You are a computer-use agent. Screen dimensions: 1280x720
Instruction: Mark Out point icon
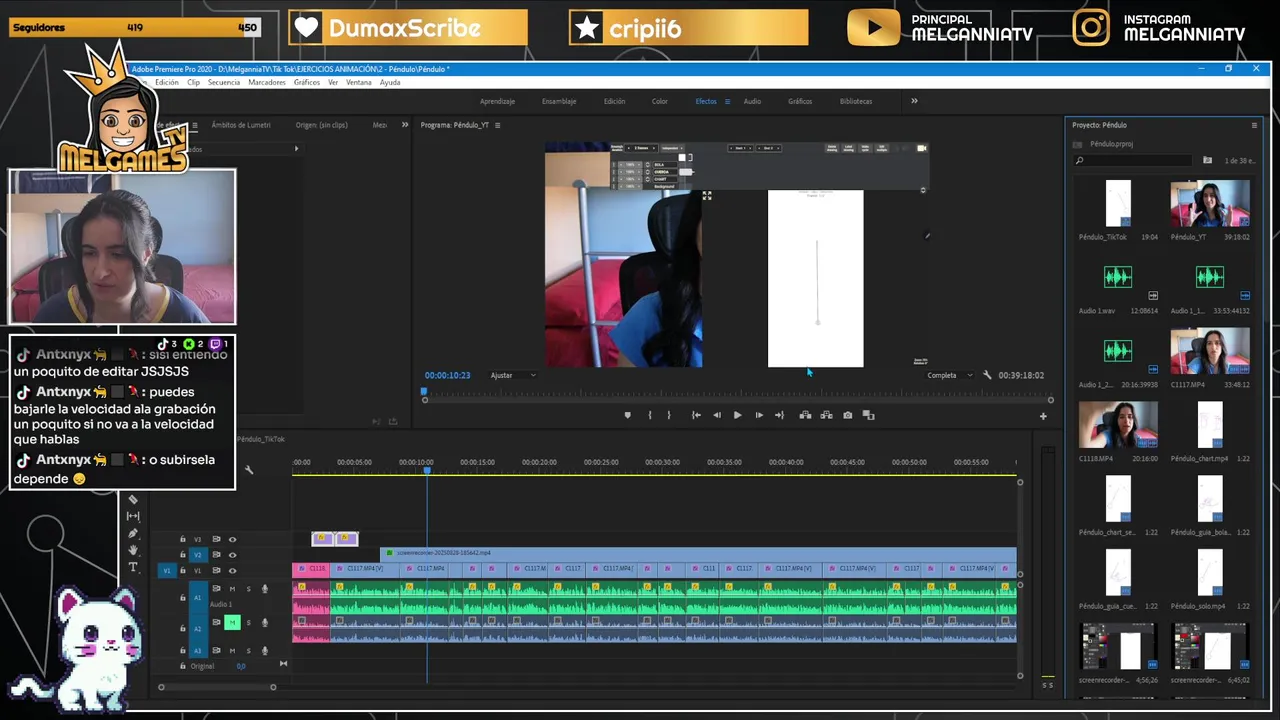click(x=669, y=415)
